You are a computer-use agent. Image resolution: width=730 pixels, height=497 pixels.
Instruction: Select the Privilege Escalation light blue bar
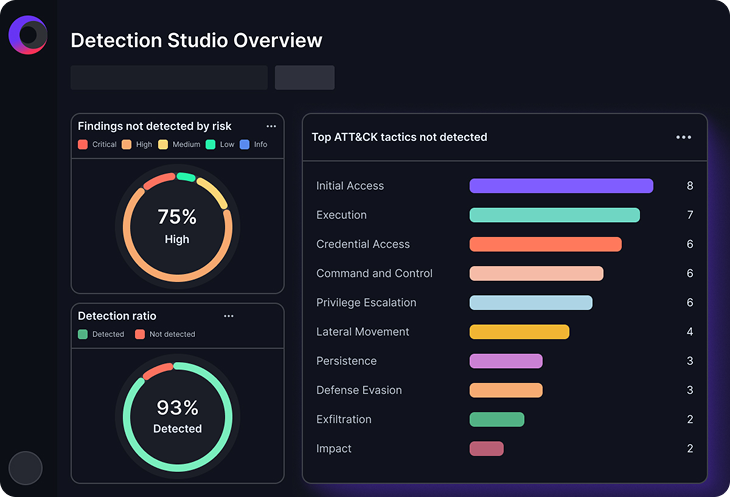tap(531, 302)
